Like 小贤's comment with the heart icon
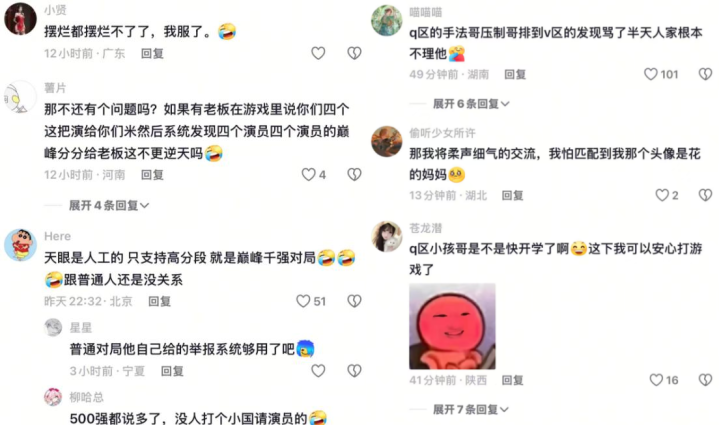Image resolution: width=719 pixels, height=425 pixels. pos(318,53)
